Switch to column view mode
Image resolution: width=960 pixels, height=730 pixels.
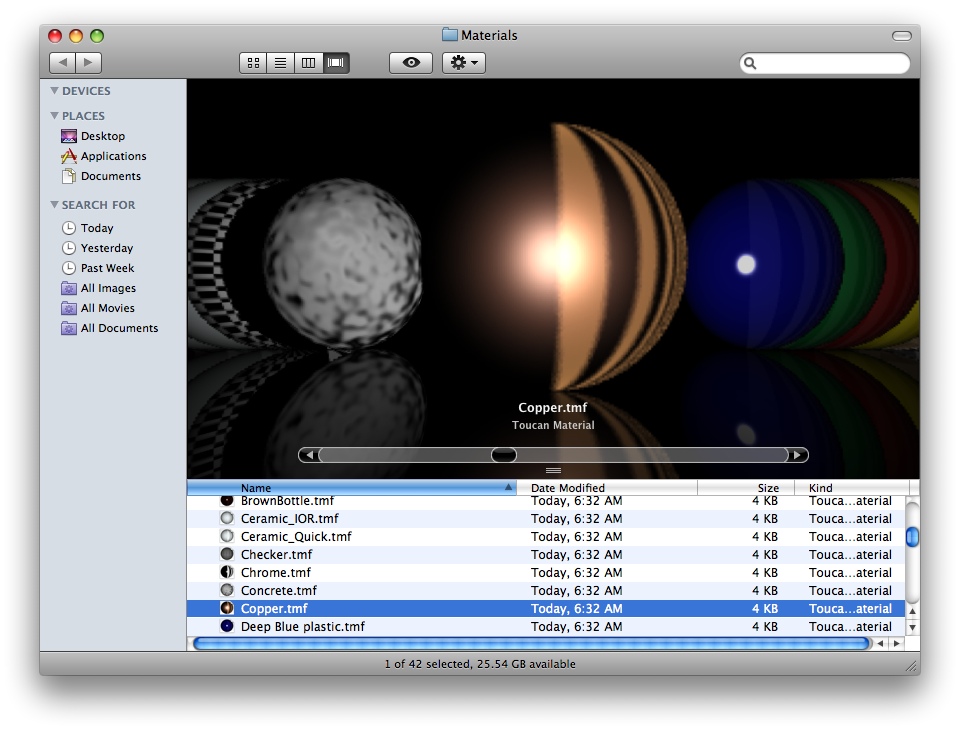pyautogui.click(x=308, y=63)
